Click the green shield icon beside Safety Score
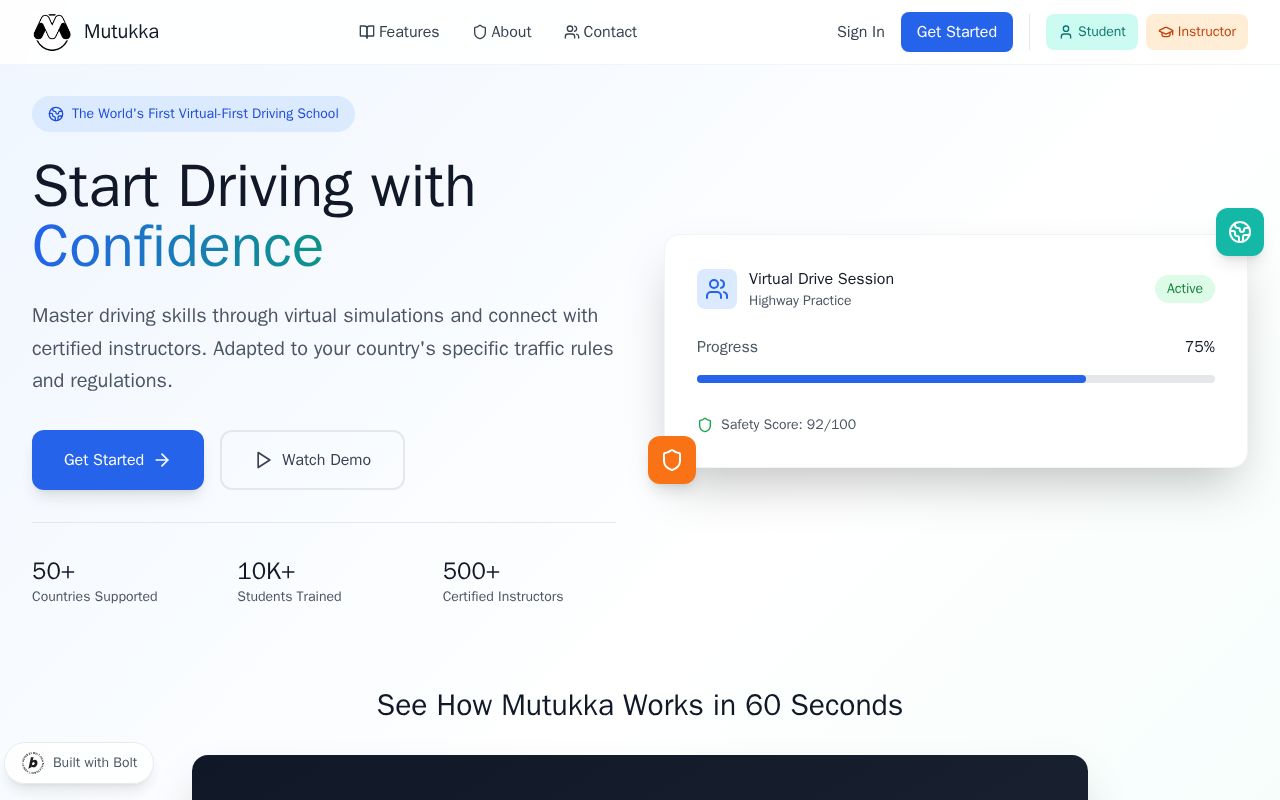The width and height of the screenshot is (1280, 800). tap(705, 425)
